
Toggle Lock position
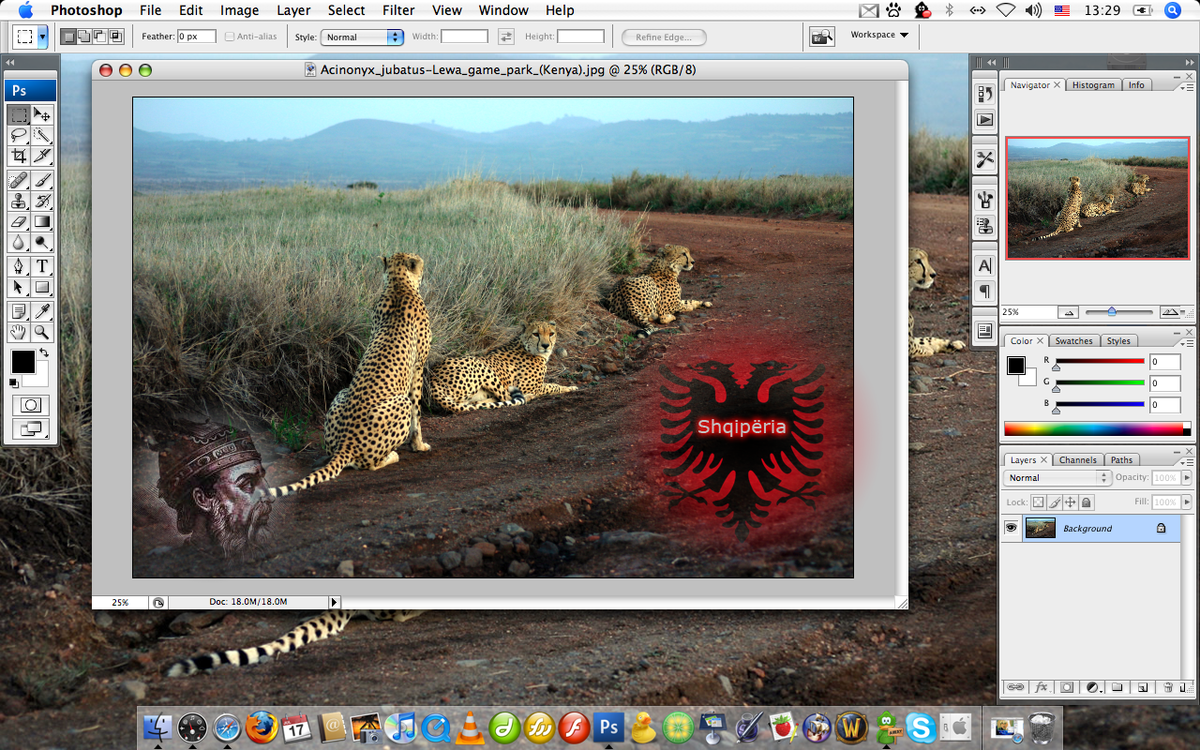1070,502
